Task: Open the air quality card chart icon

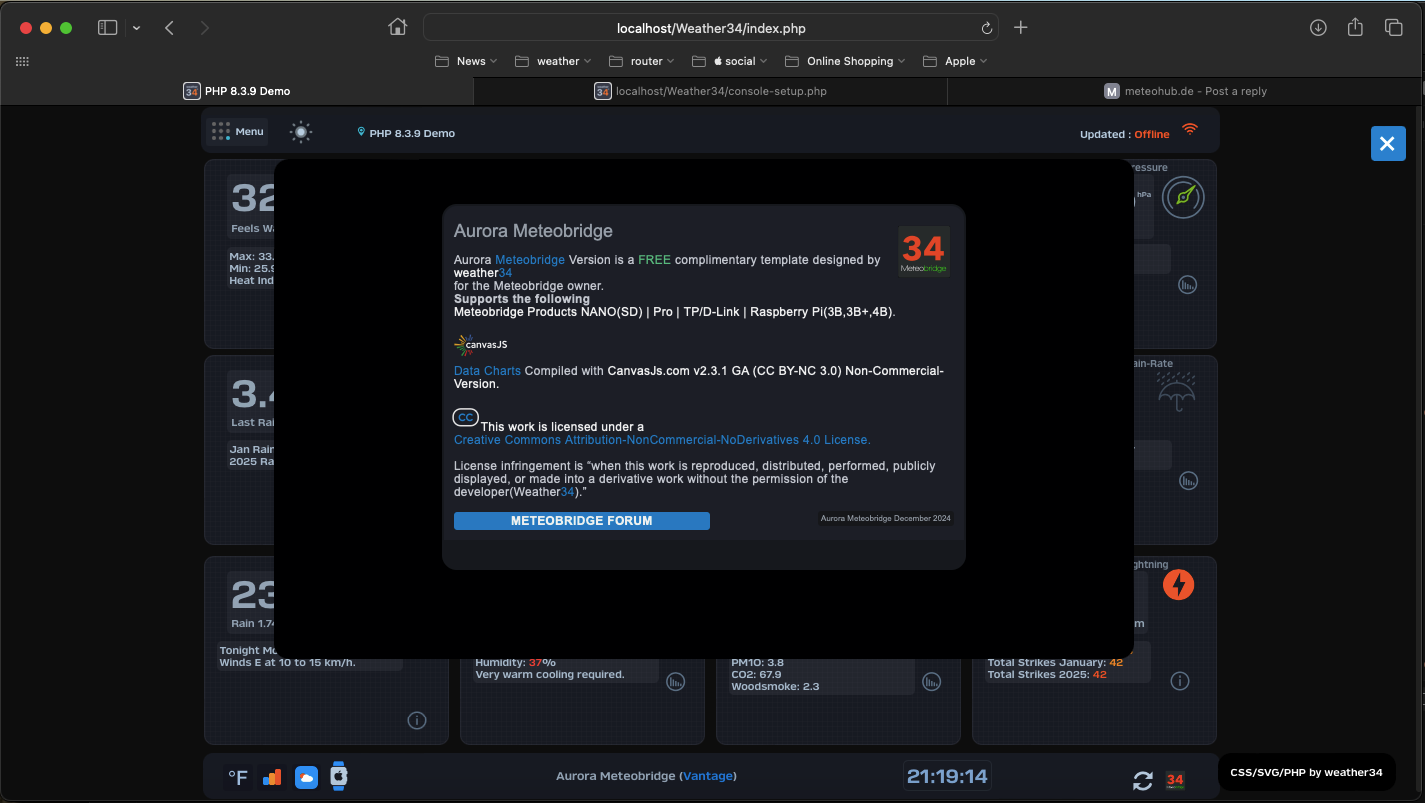Action: coord(931,681)
